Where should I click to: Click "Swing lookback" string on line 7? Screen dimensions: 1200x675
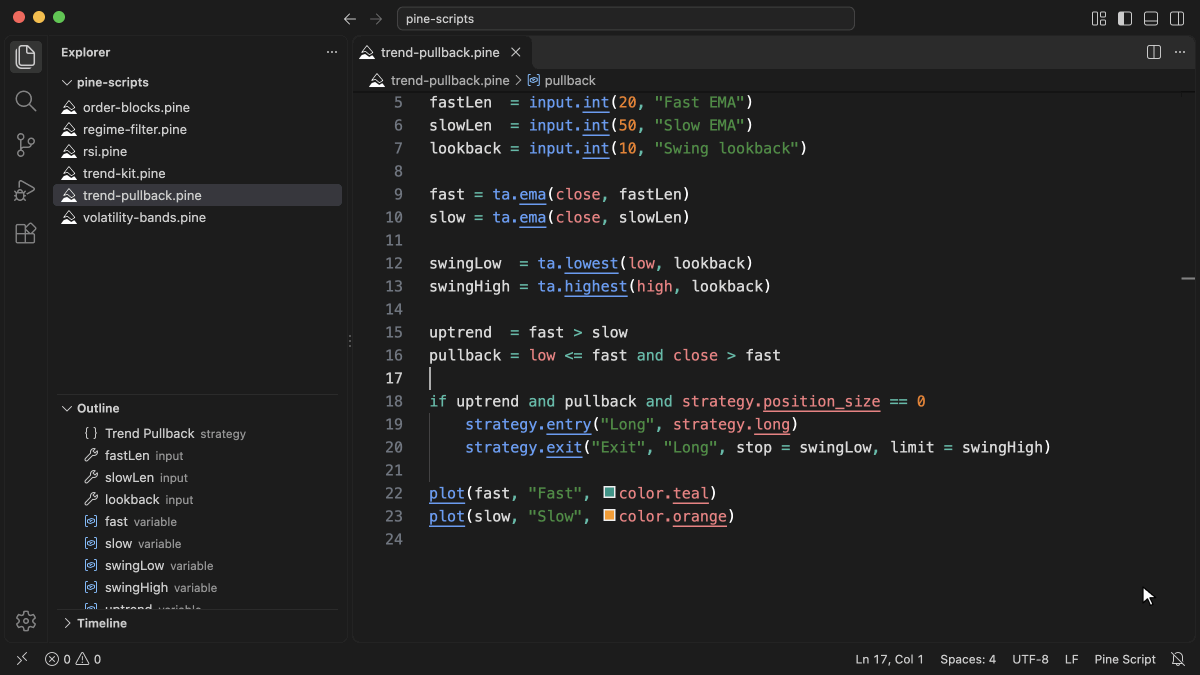pos(726,148)
